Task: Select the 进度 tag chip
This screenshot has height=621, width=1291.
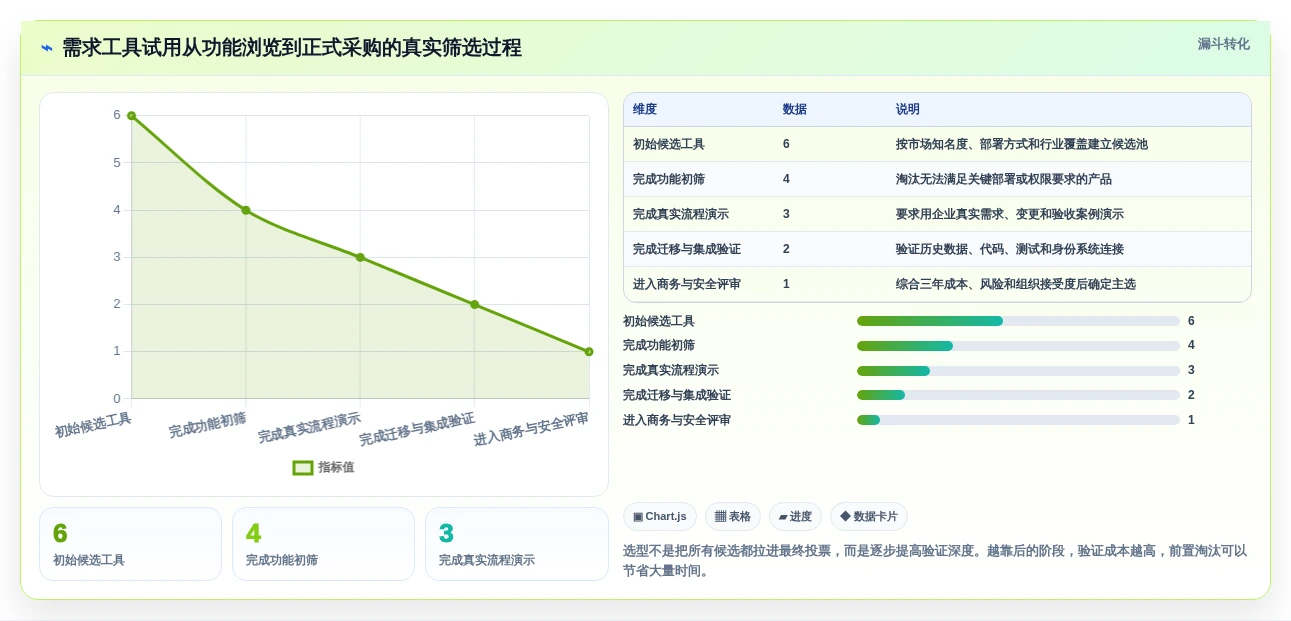Action: pos(795,516)
